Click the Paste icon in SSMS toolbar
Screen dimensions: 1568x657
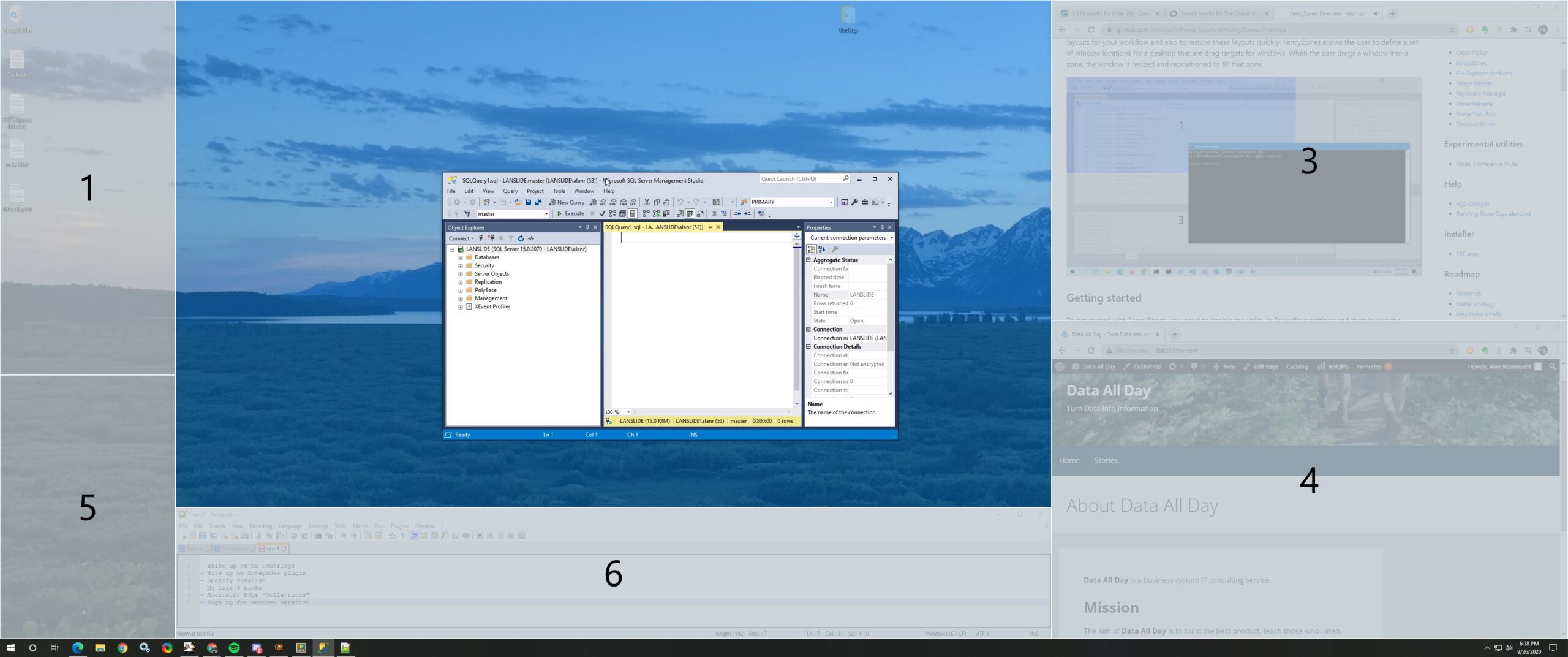(x=666, y=202)
